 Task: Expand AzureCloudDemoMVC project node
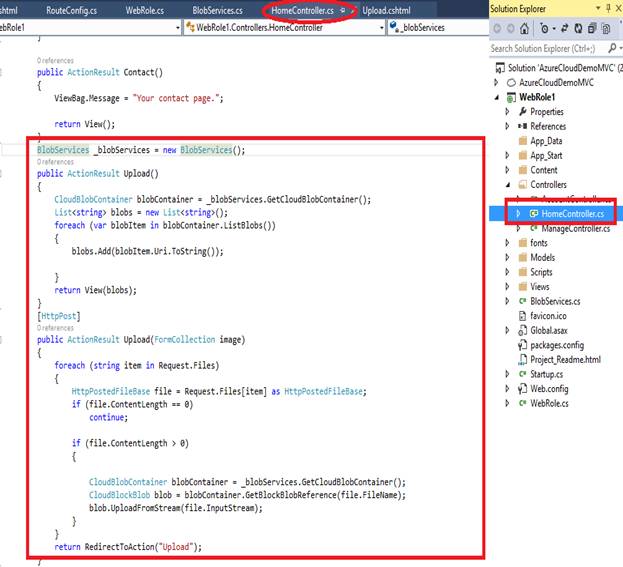coord(496,83)
